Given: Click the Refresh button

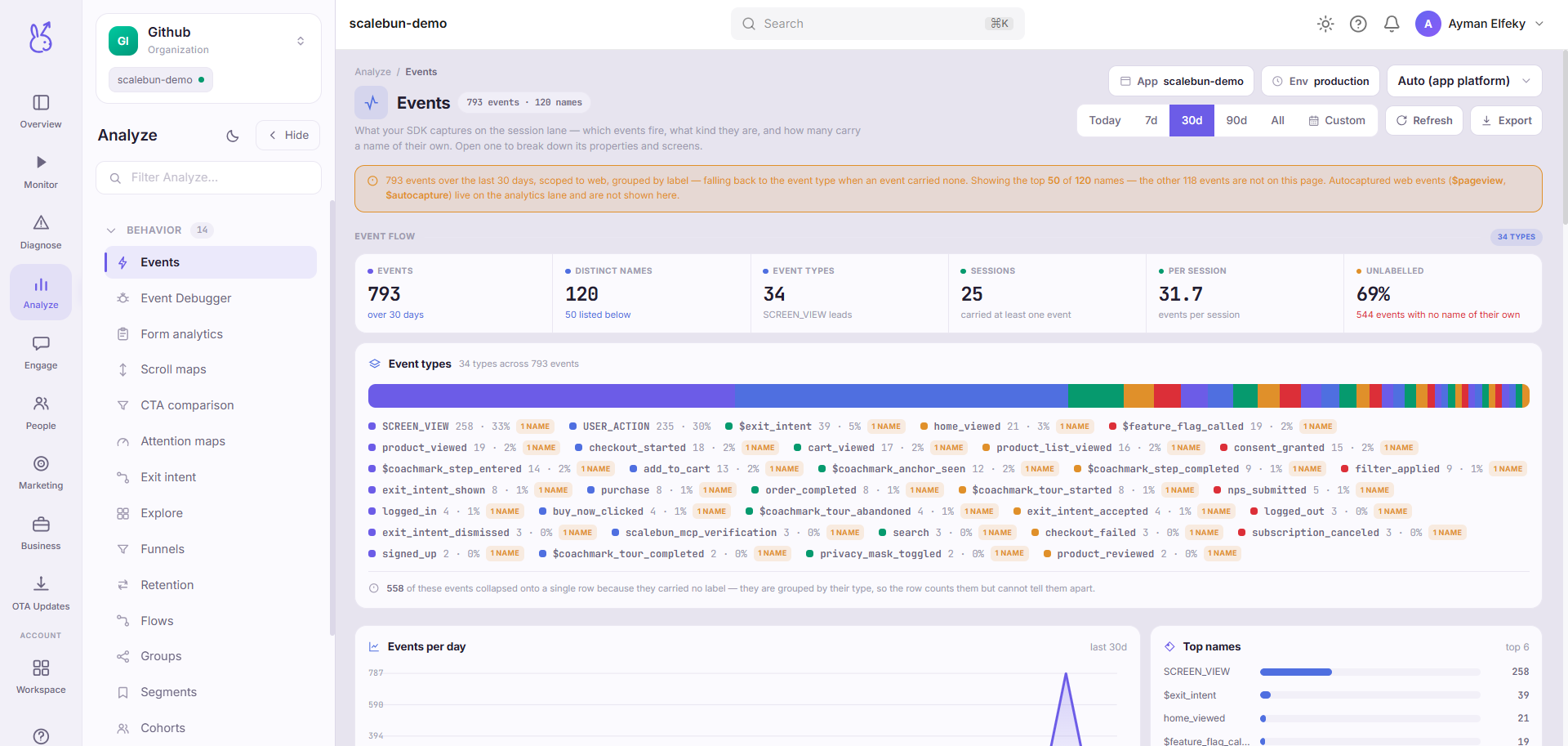Looking at the screenshot, I should pos(1424,120).
